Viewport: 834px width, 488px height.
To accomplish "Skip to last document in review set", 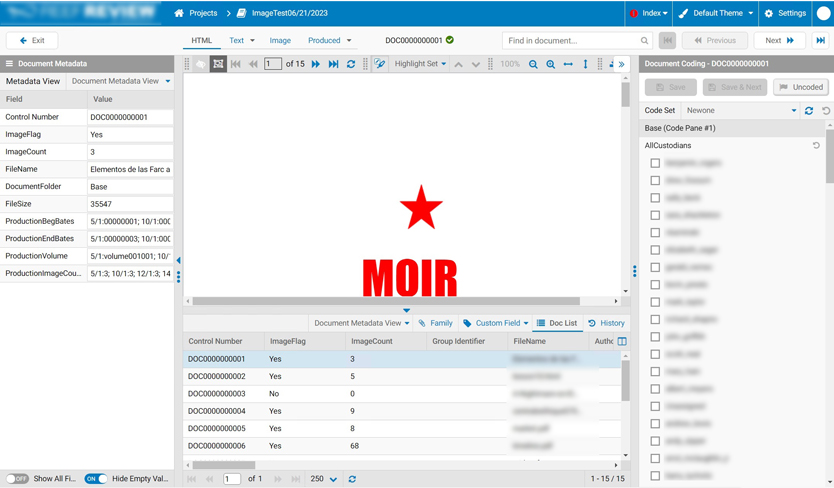I will coord(821,41).
